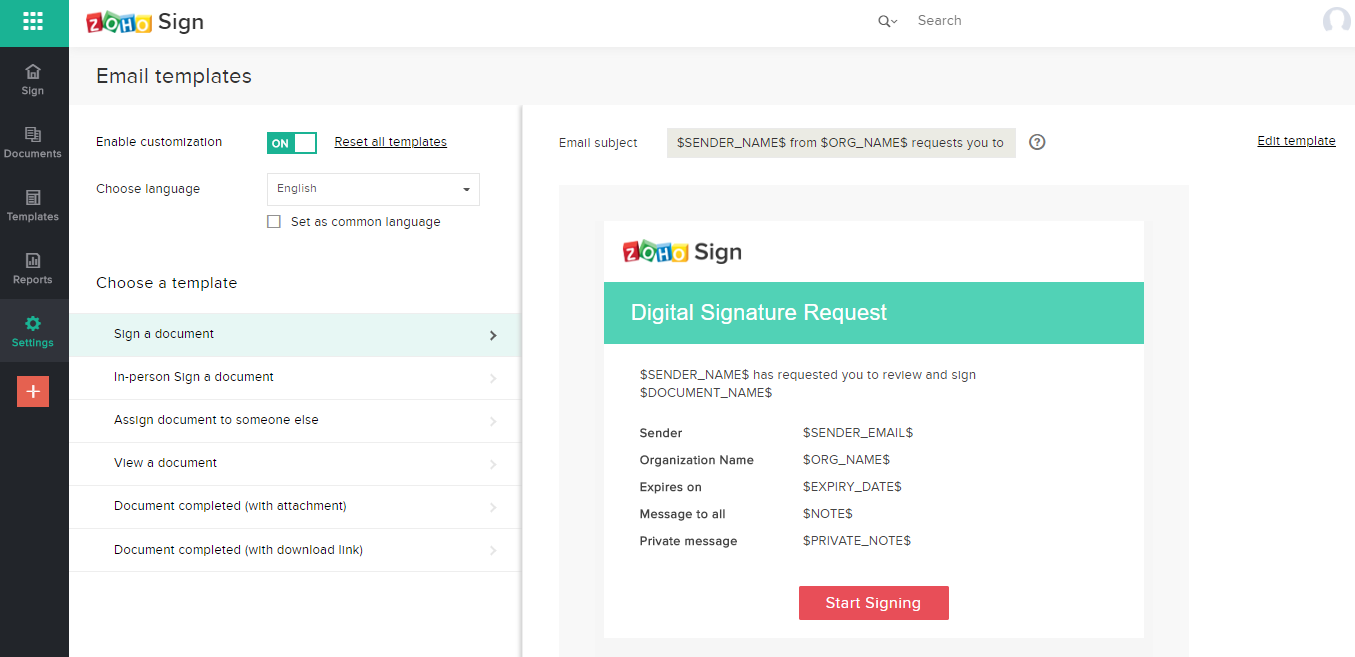Open View a document template chevron
Image resolution: width=1355 pixels, height=657 pixels.
tap(493, 464)
